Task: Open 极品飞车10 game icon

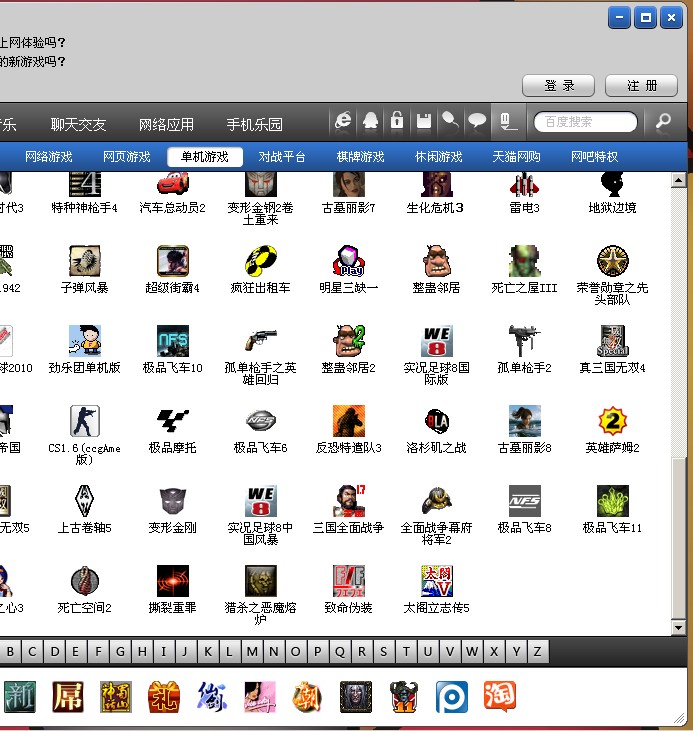Action: point(173,341)
